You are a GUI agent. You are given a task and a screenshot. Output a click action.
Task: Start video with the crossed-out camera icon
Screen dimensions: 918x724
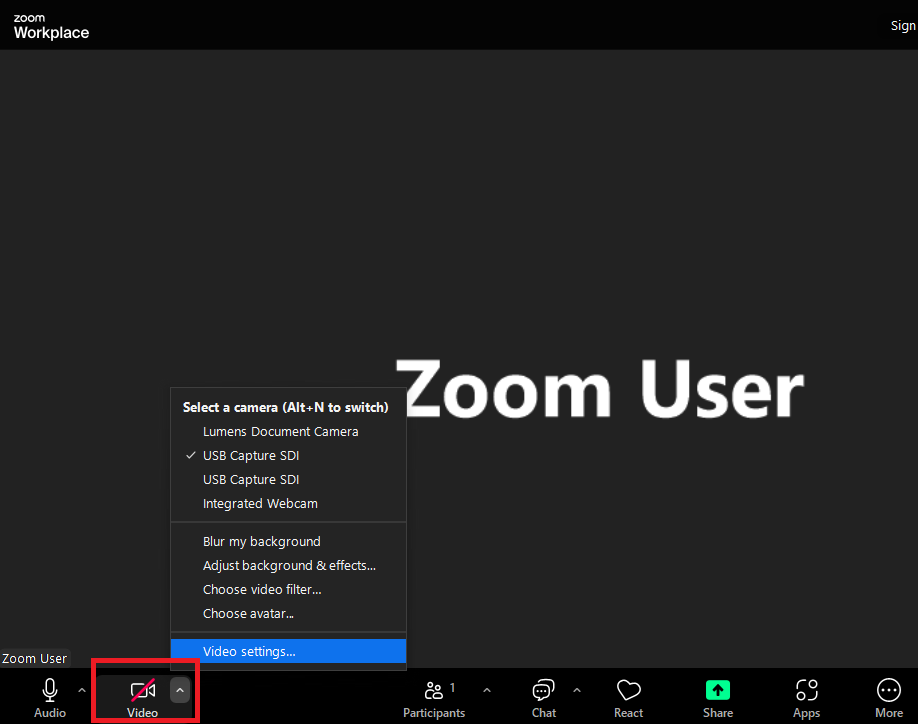[x=143, y=690]
